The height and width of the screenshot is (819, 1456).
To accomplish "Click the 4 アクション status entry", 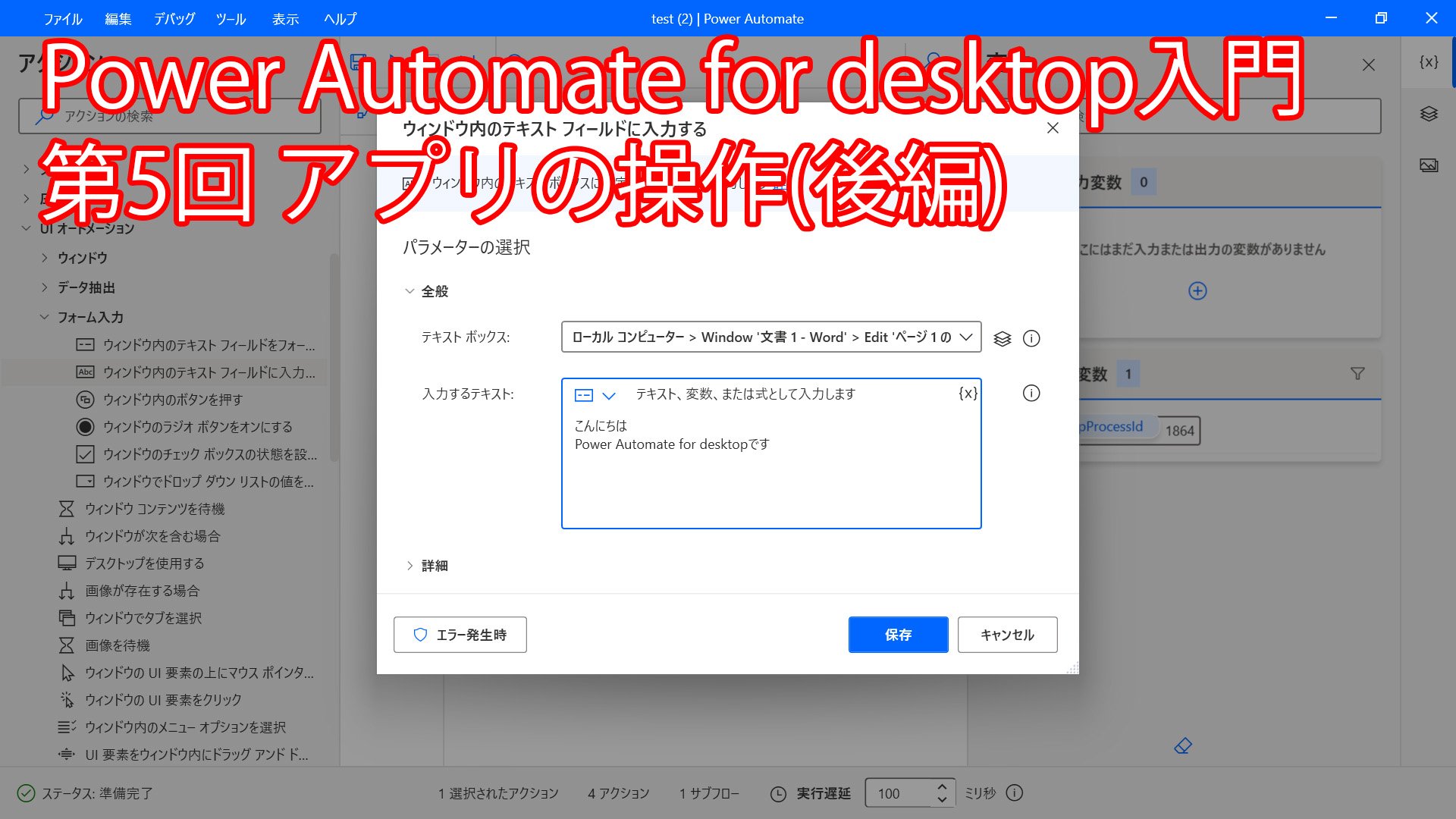I will point(618,793).
